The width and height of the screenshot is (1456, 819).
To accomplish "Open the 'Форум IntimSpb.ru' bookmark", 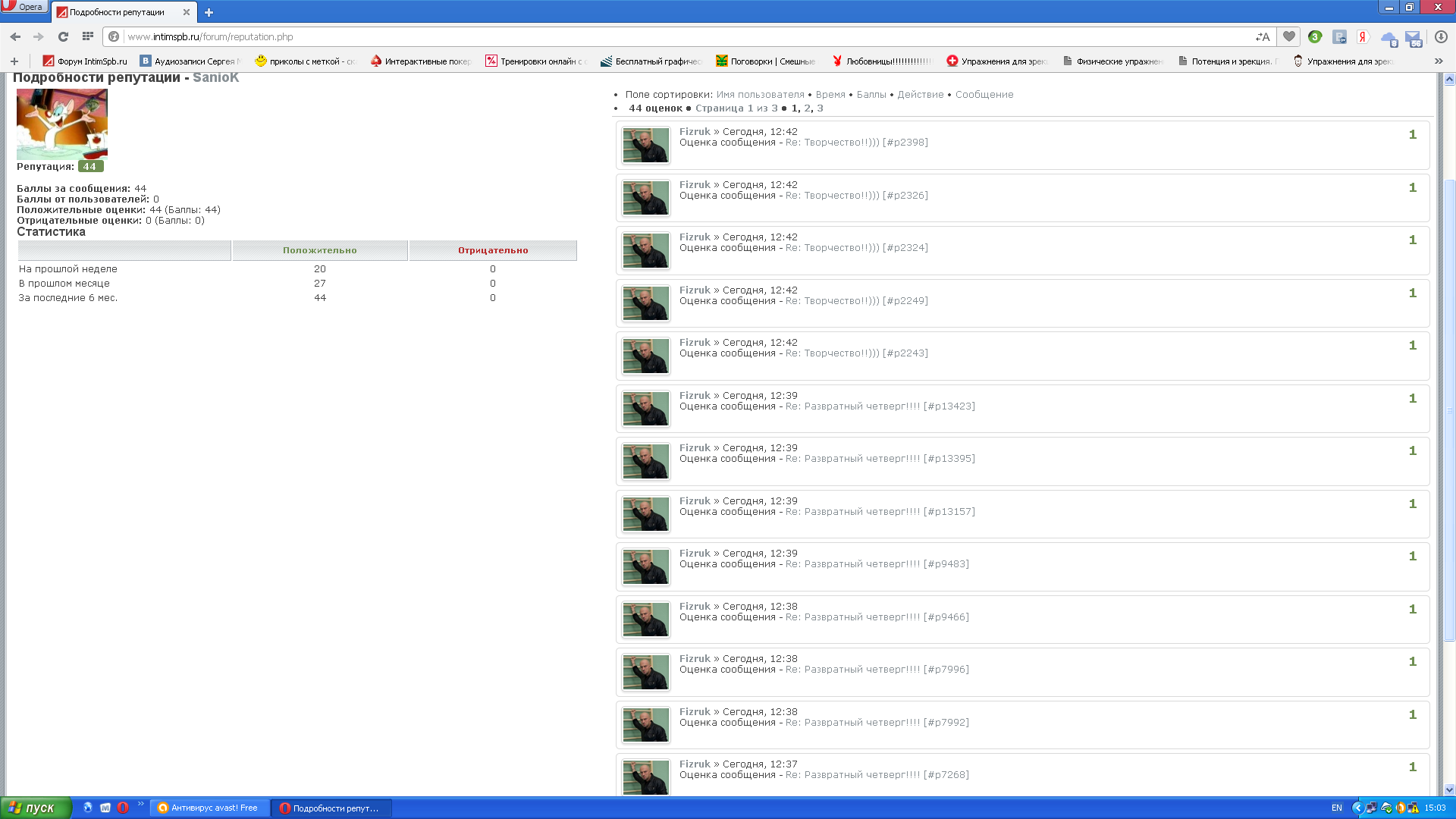I will (x=85, y=61).
